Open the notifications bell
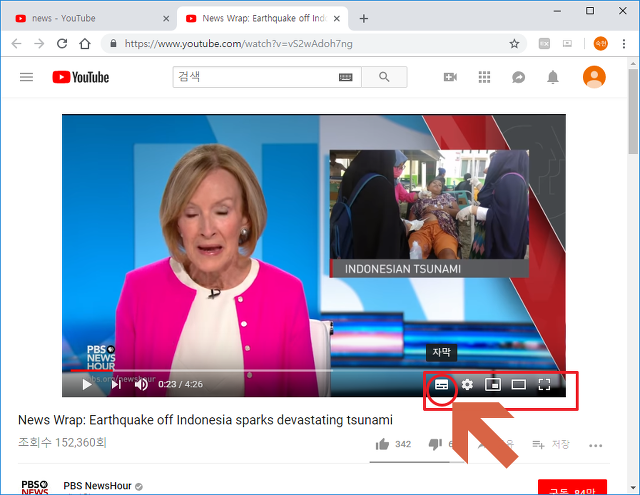640x495 pixels. [x=553, y=77]
